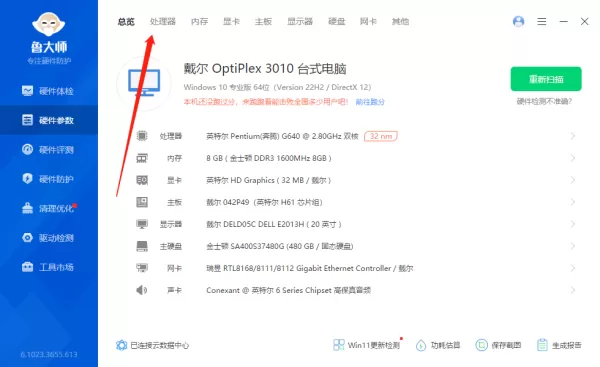Screen dimensions: 600x367
Task: Click the Pentium G640 processor description
Action: pos(282,136)
